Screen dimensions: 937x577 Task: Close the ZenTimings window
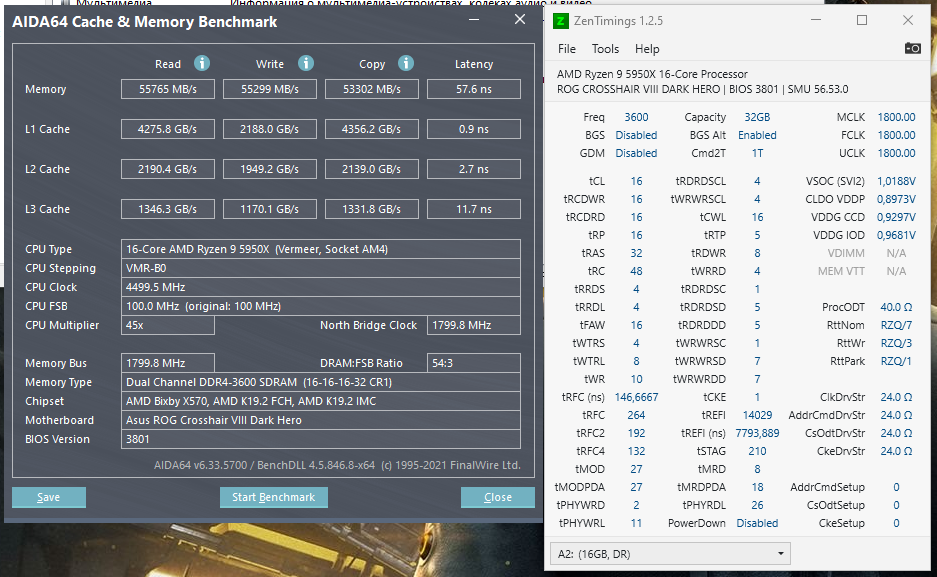(x=908, y=20)
